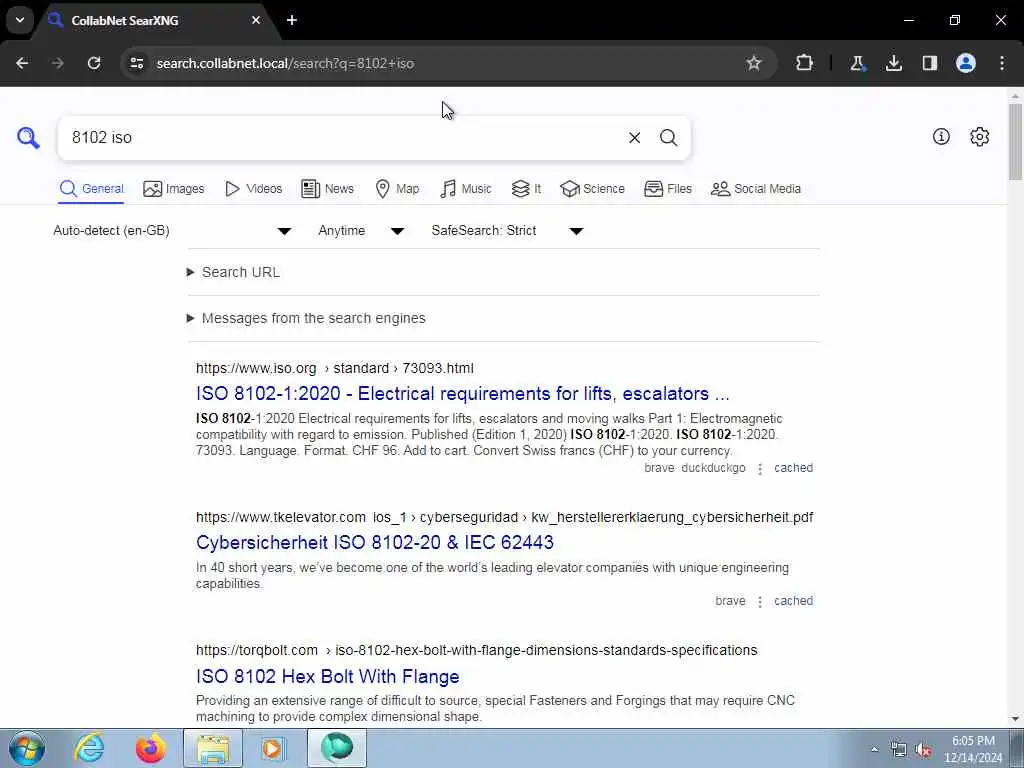This screenshot has height=768, width=1024.
Task: Open Chrome three-dot menu
Action: [1002, 63]
